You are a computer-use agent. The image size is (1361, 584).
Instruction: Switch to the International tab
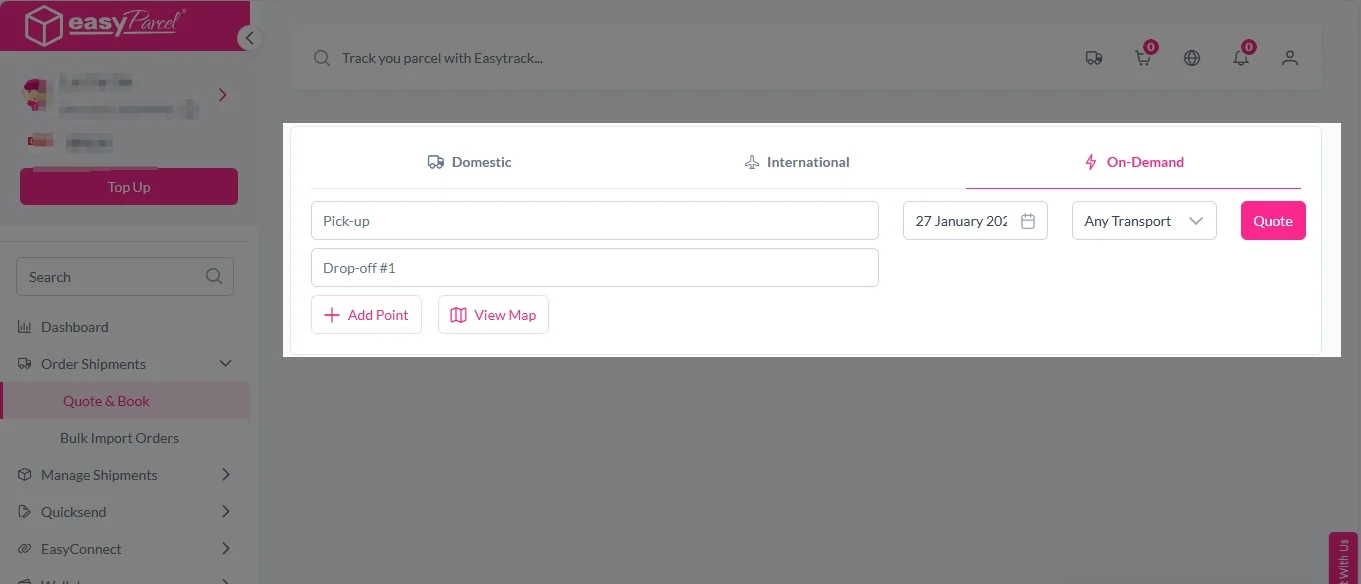(797, 162)
